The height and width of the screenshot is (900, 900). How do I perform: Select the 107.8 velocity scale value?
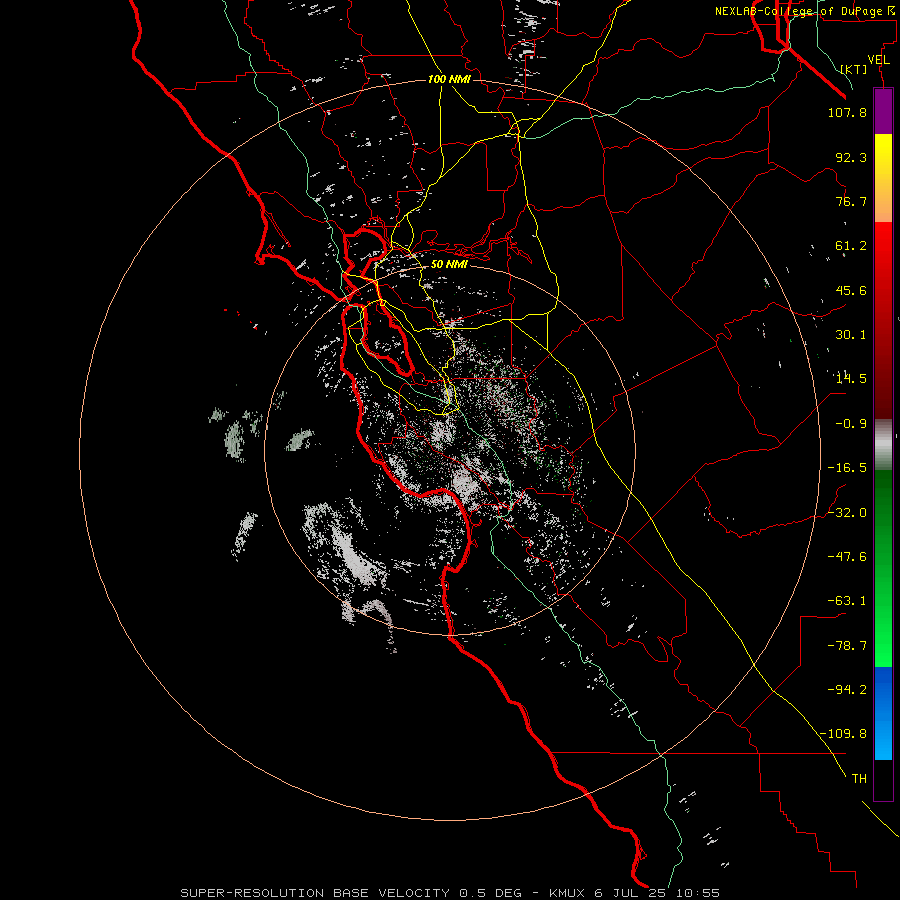click(x=847, y=112)
